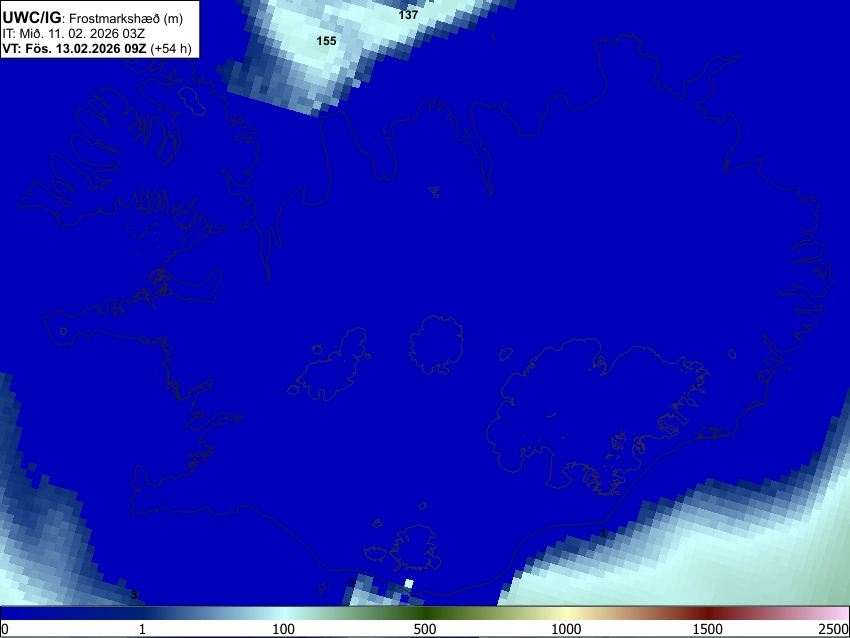Click the 1500 label on the color scale

708,629
